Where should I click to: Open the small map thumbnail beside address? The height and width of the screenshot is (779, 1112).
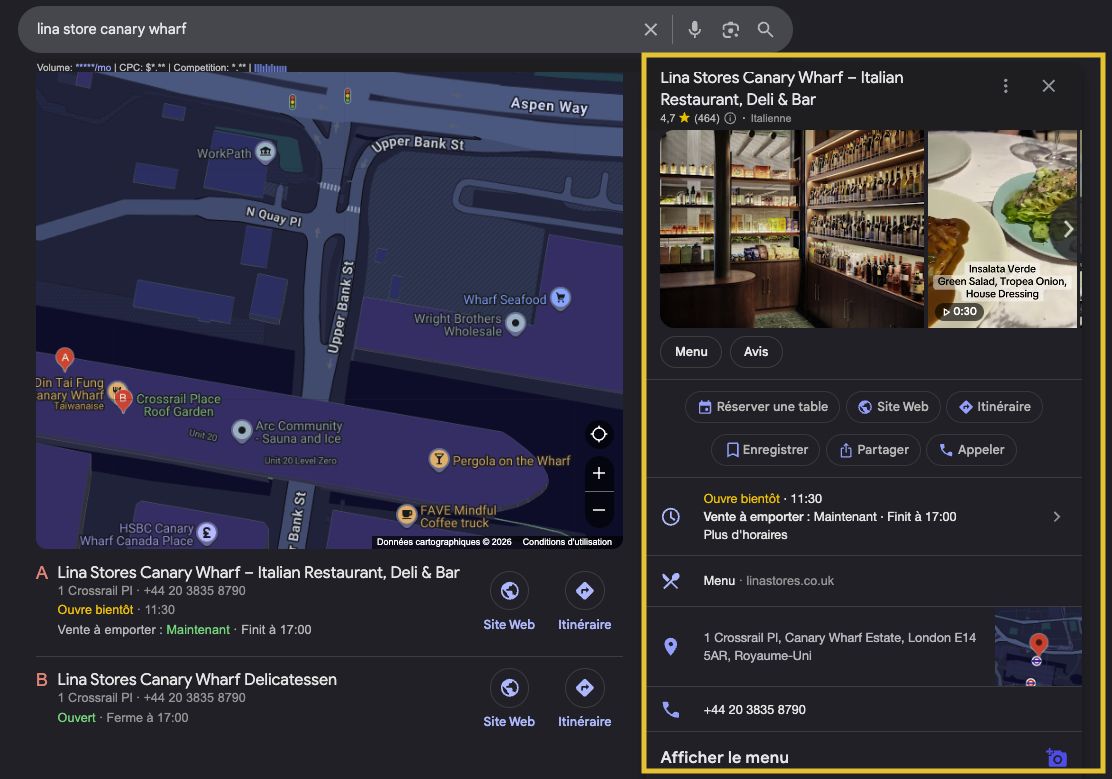pos(1038,646)
